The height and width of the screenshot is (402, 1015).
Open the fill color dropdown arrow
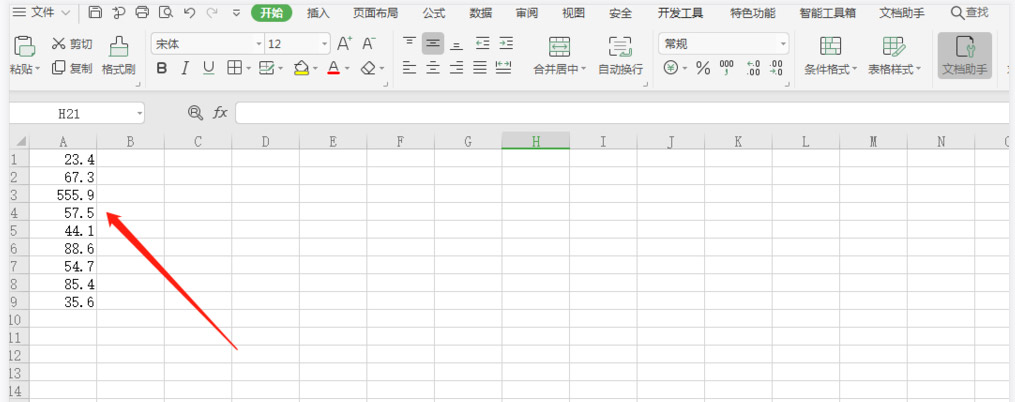pos(315,68)
